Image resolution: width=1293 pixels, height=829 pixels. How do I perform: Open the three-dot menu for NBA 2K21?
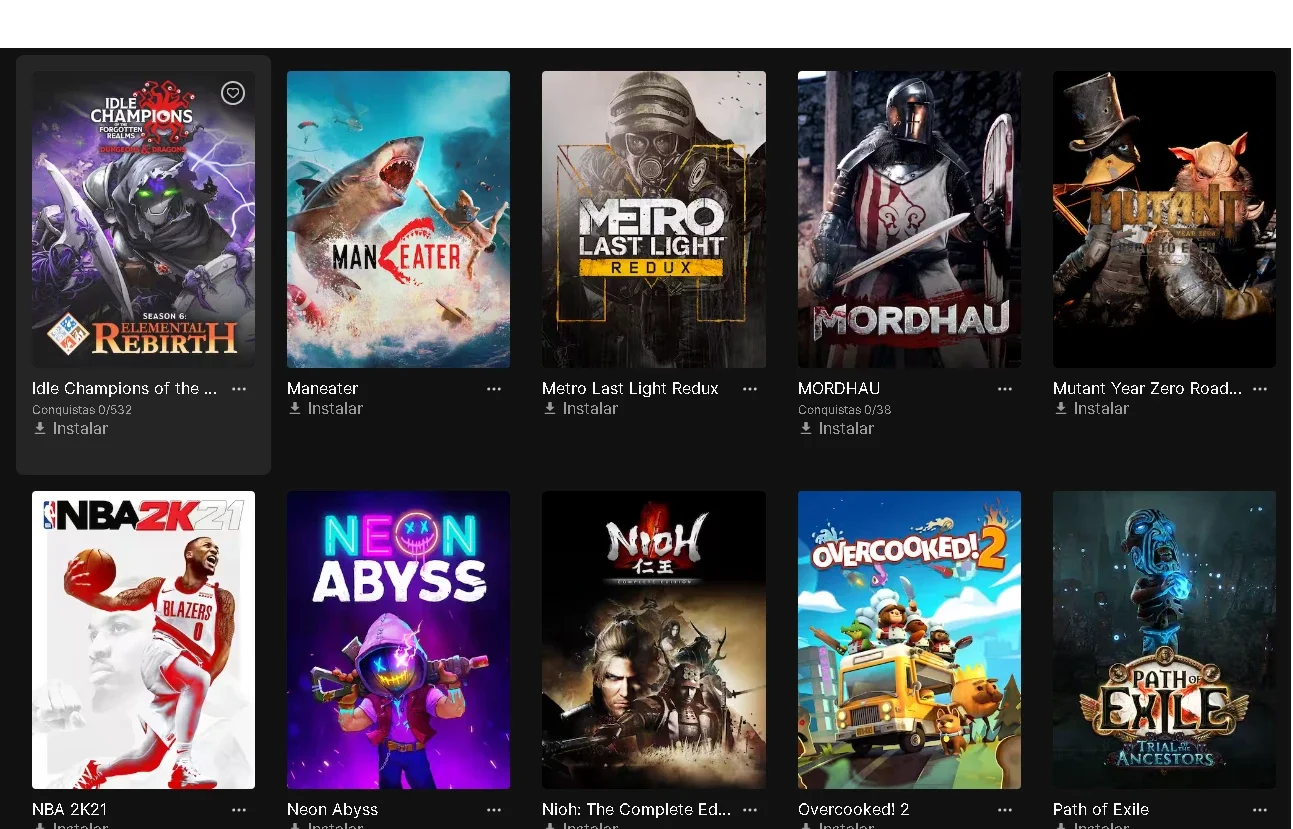coord(239,810)
